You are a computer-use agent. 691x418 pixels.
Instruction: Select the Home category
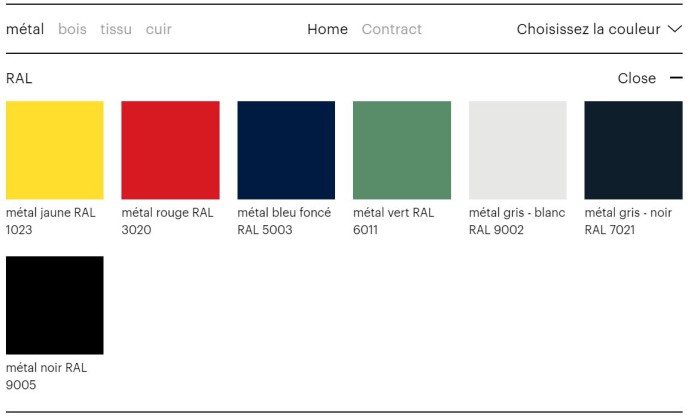[x=327, y=29]
